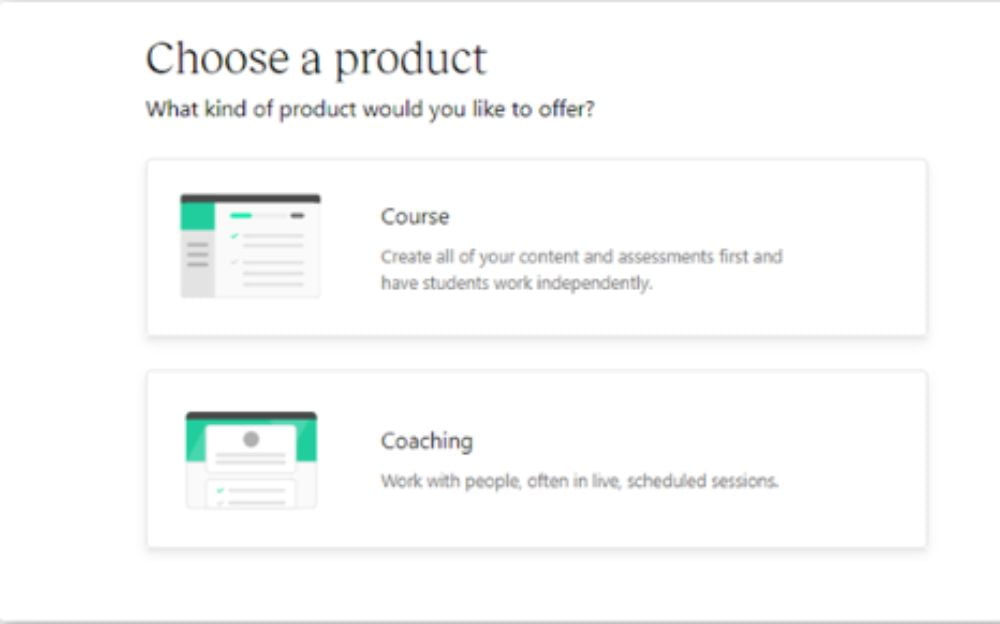Click the Coaching description about scheduled sessions
The width and height of the screenshot is (1000, 624).
click(580, 481)
